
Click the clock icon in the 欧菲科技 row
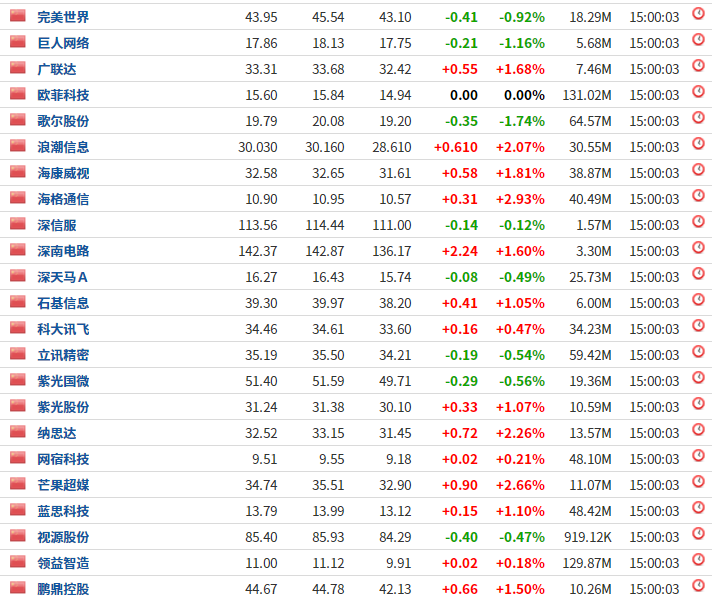(x=698, y=92)
